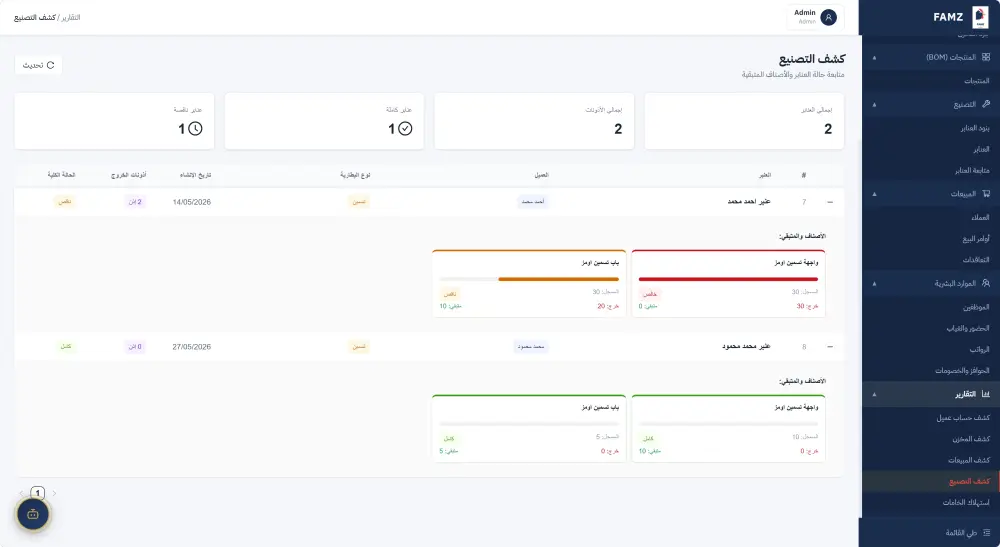Open استهلاك الخامات report

click(x=966, y=502)
